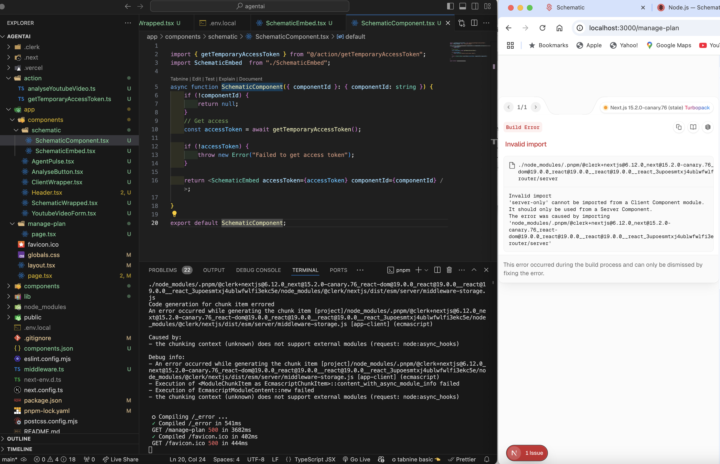Click the code minimap preview
This screenshot has height=464, width=720.
tap(470, 51)
